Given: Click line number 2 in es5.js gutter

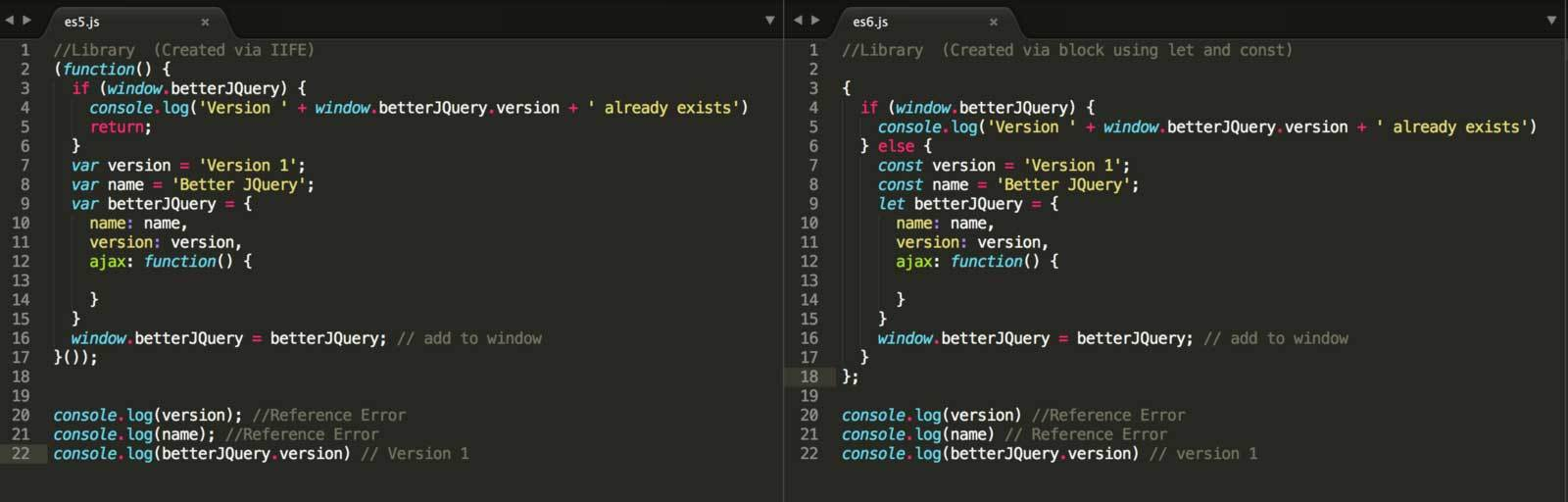Looking at the screenshot, I should [24, 70].
